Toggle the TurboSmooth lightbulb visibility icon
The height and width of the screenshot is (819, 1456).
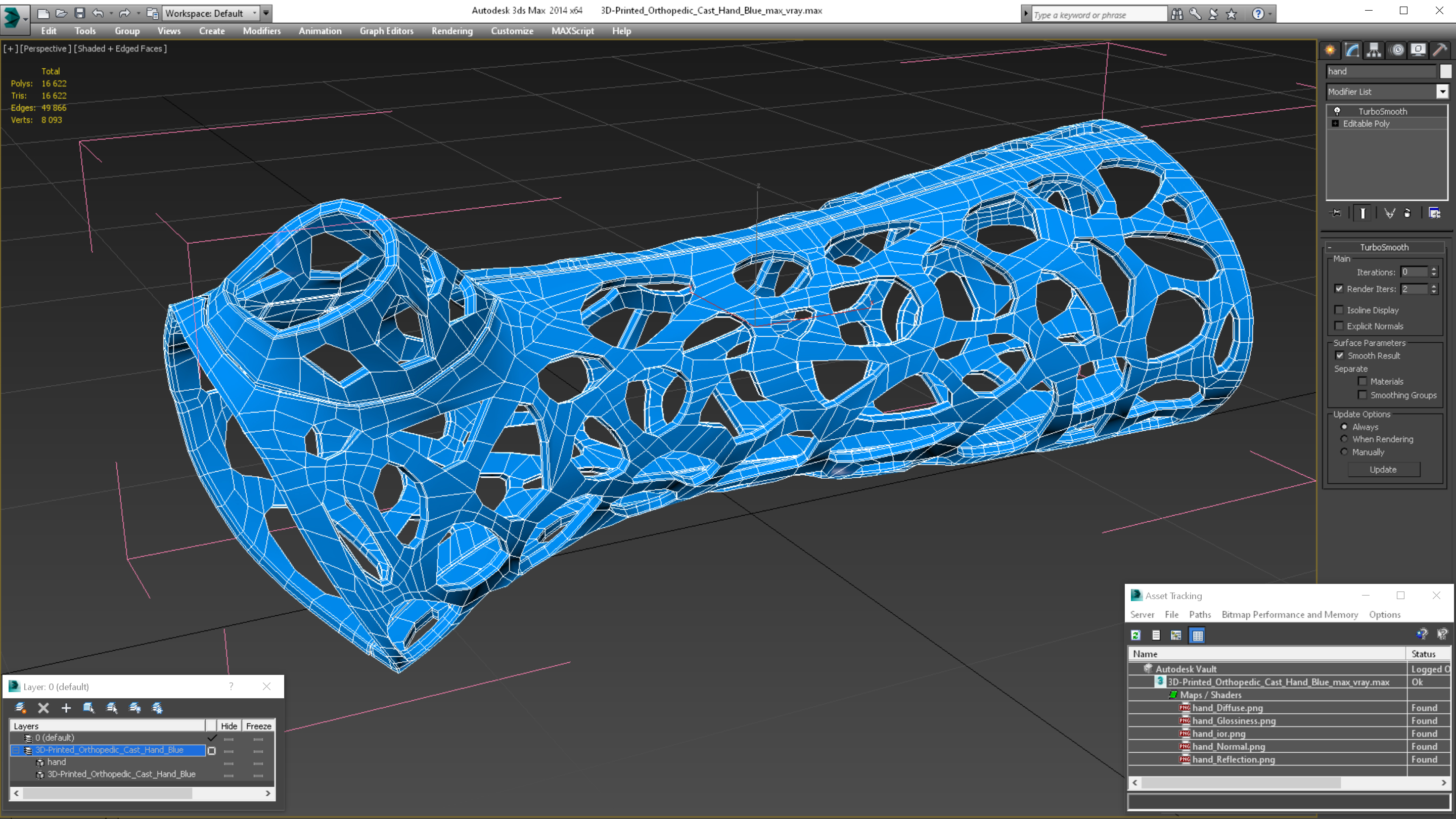[x=1337, y=111]
